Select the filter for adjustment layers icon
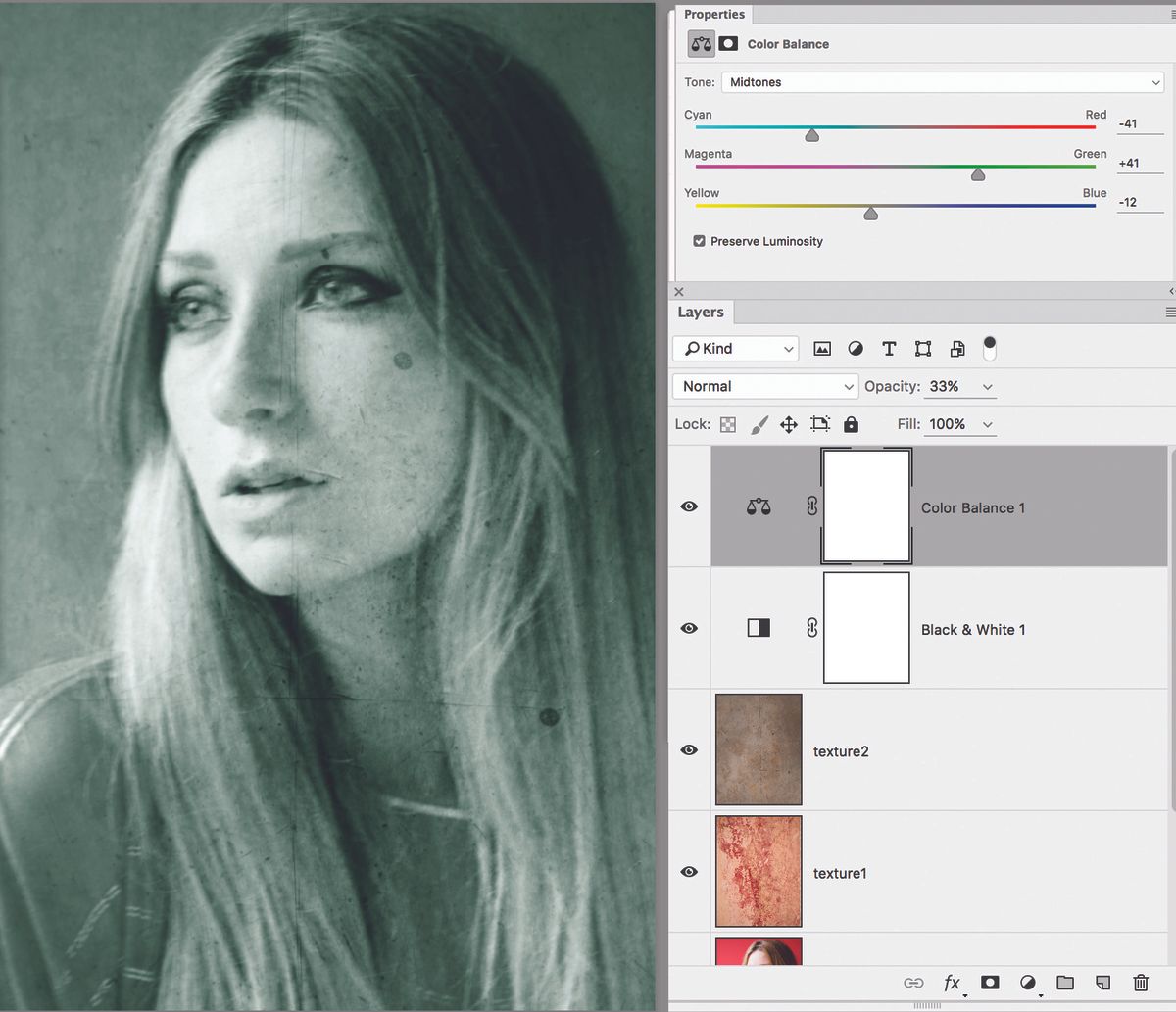This screenshot has width=1176, height=1012. pos(856,348)
